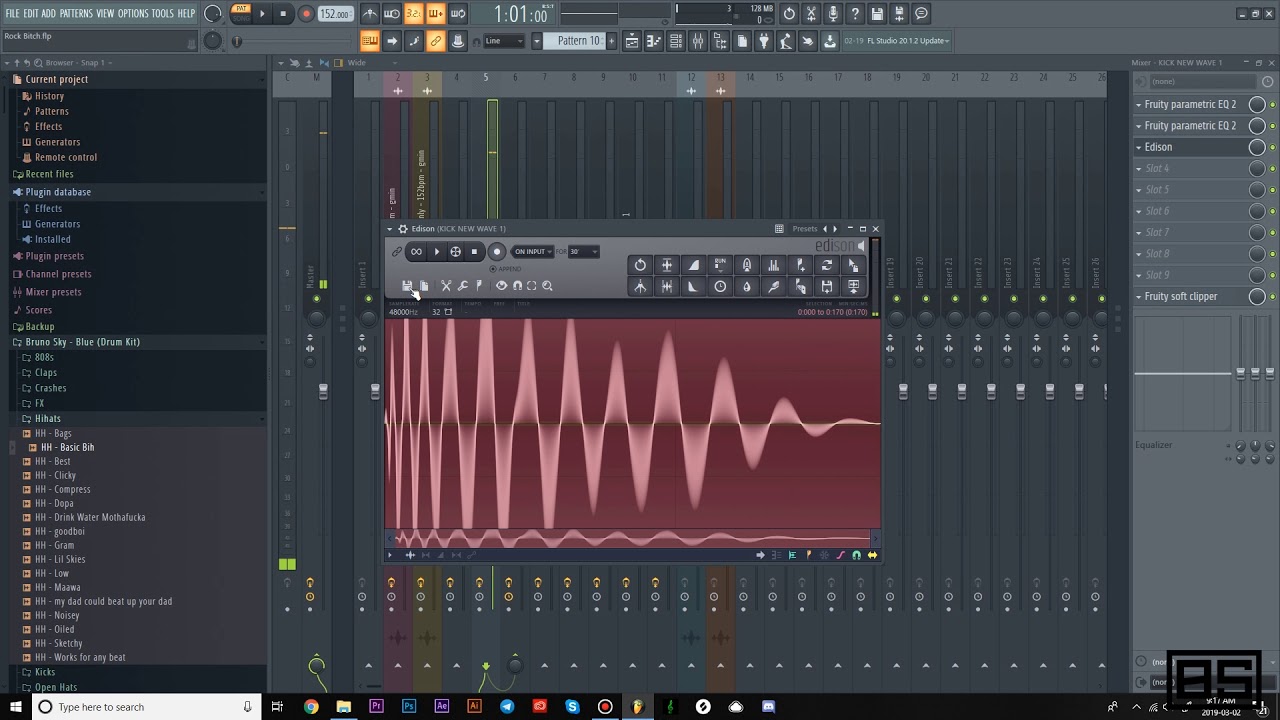Click the Edison normalize button icon
This screenshot has height=720, width=1280.
point(667,265)
